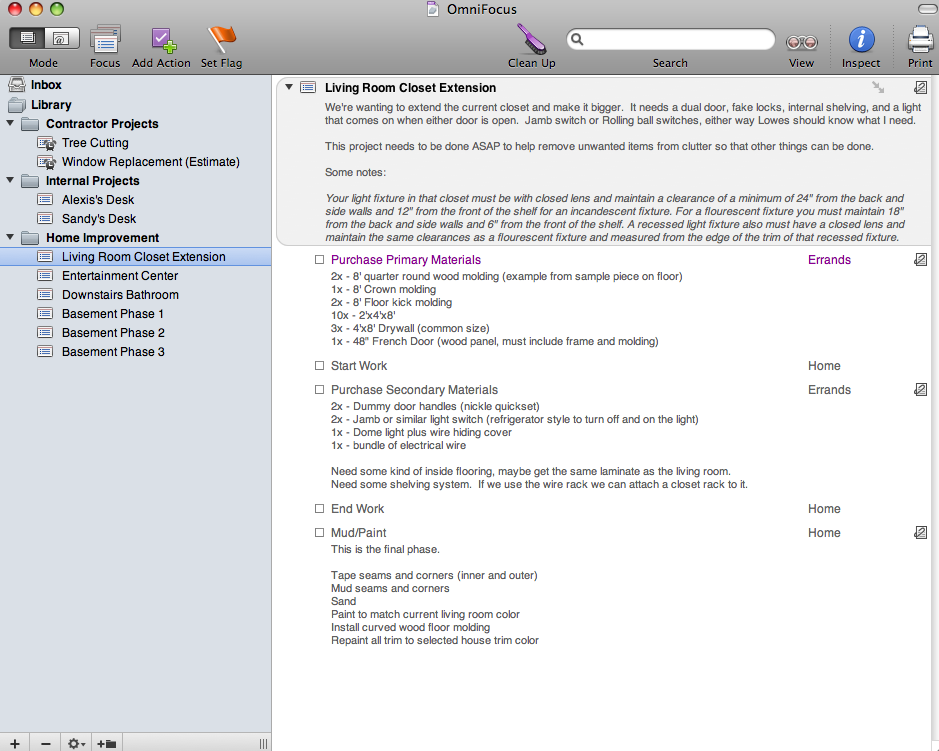
Task: Open the Tree Cutting project
Action: click(x=95, y=143)
